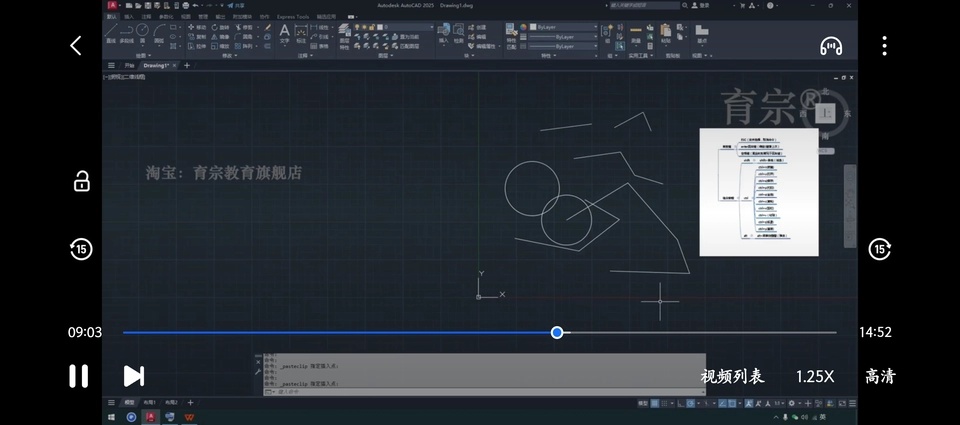Click the Measure (测量) utility icon
The height and width of the screenshot is (425, 960).
click(636, 32)
